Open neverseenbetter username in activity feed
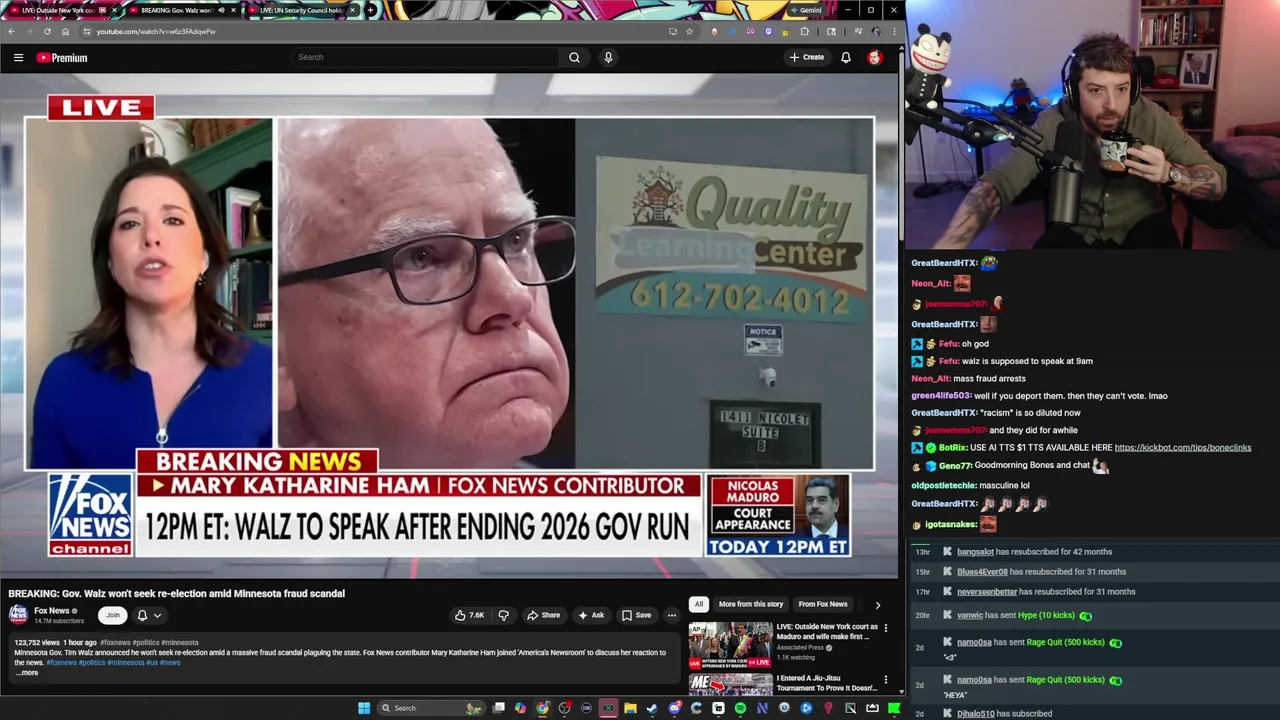This screenshot has width=1280, height=720. click(x=987, y=592)
